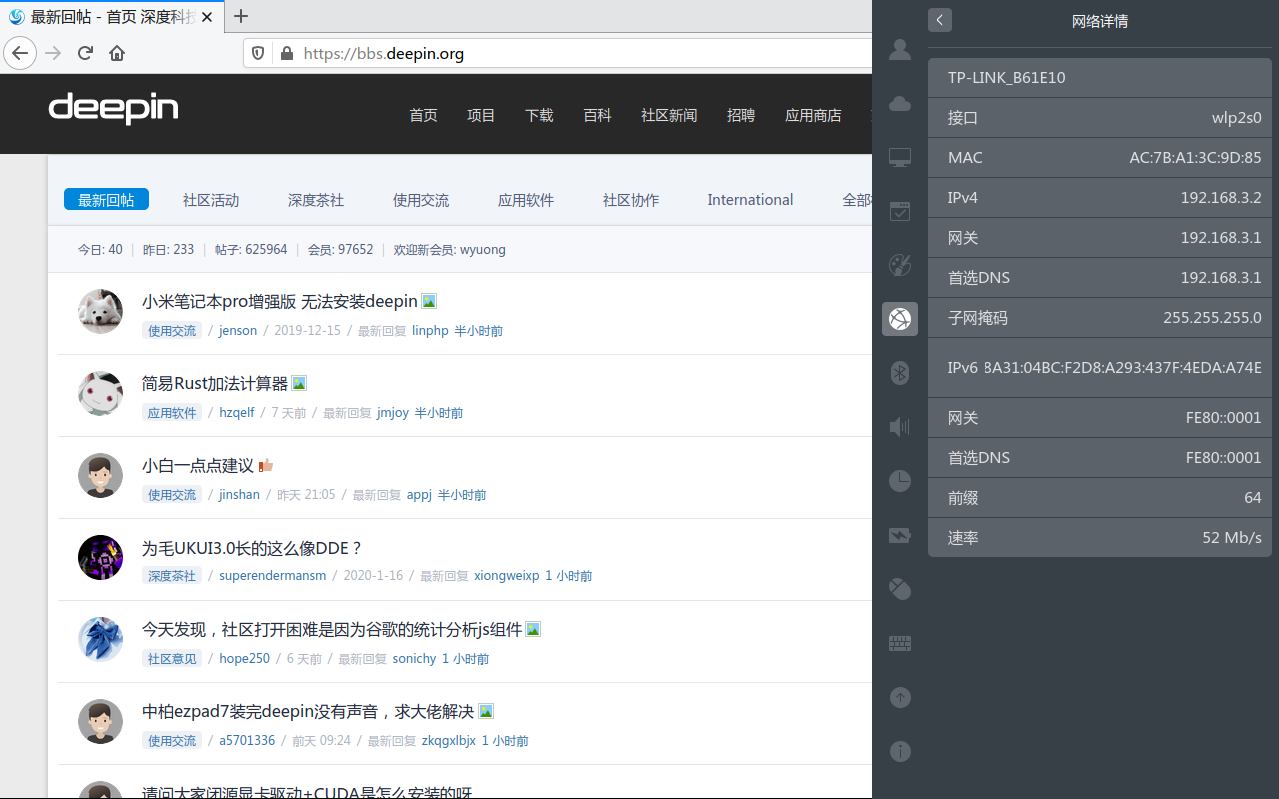Viewport: 1279px width, 799px height.
Task: Go to browser home page icon
Action: (117, 53)
